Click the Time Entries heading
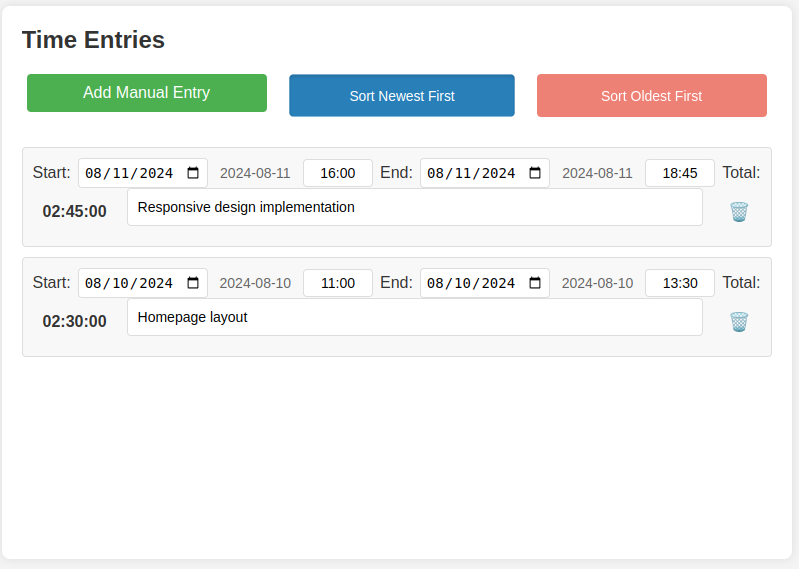This screenshot has width=799, height=569. 93,40
